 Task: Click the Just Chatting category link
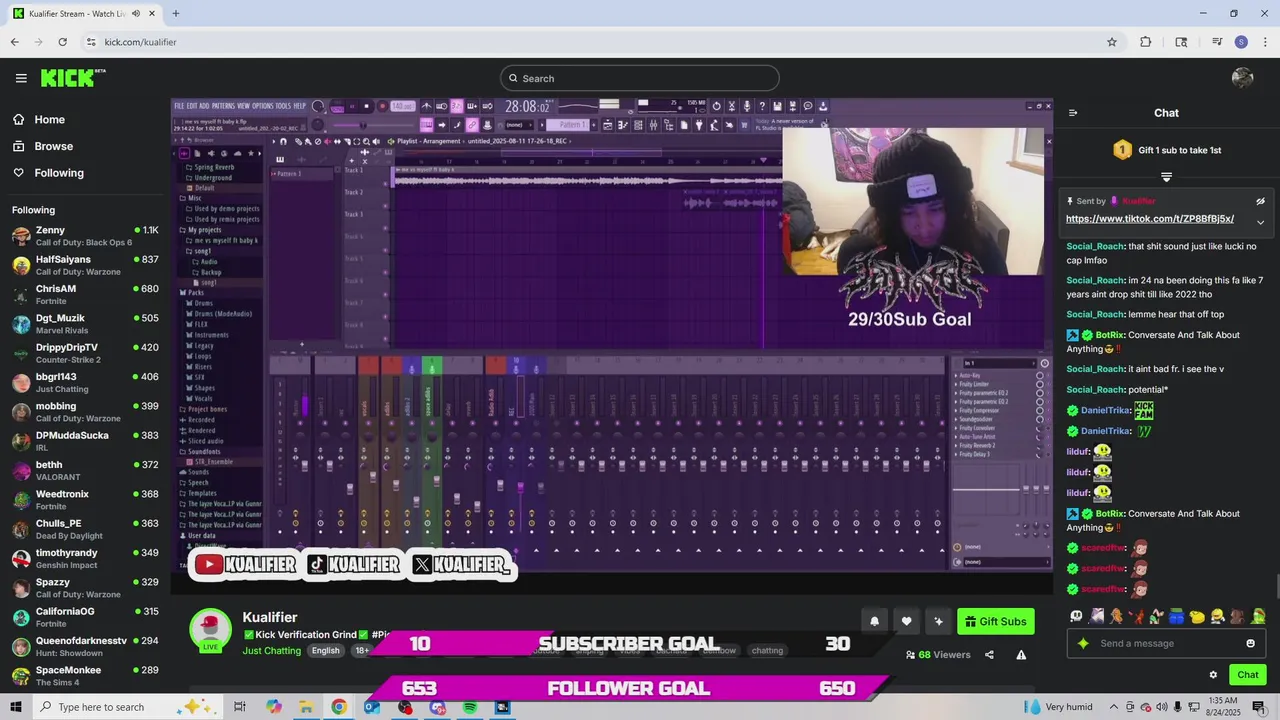271,651
